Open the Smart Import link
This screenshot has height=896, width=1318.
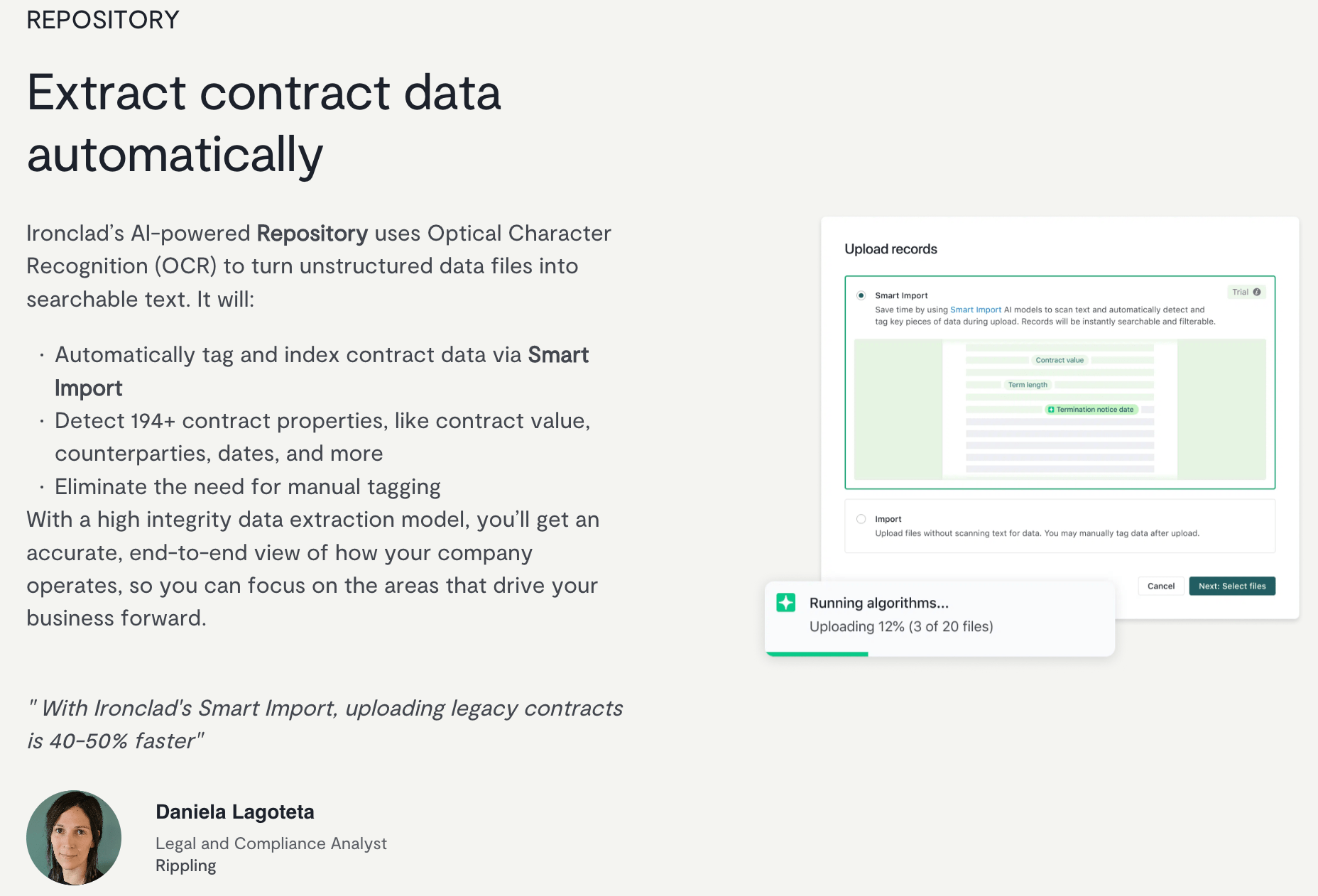pos(976,310)
